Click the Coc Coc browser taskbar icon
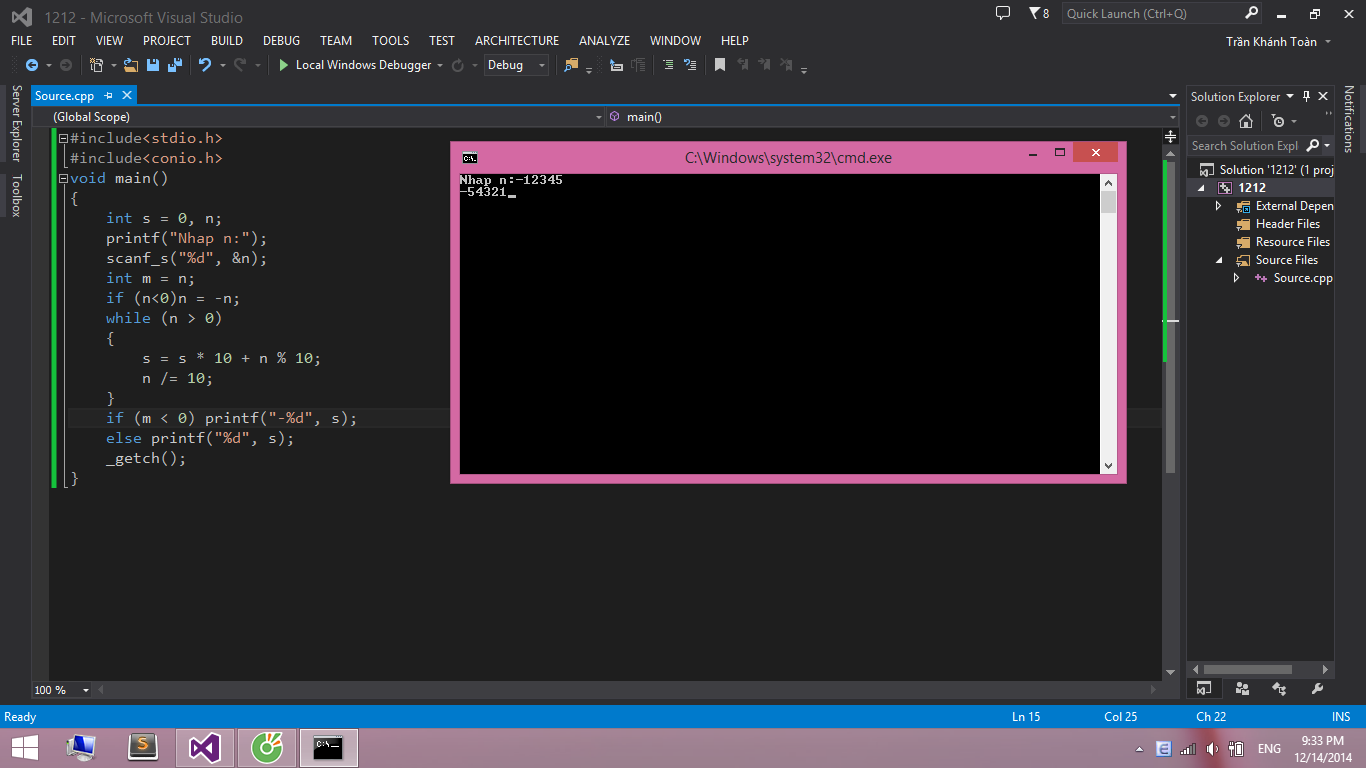Viewport: 1366px width, 768px height. (267, 747)
